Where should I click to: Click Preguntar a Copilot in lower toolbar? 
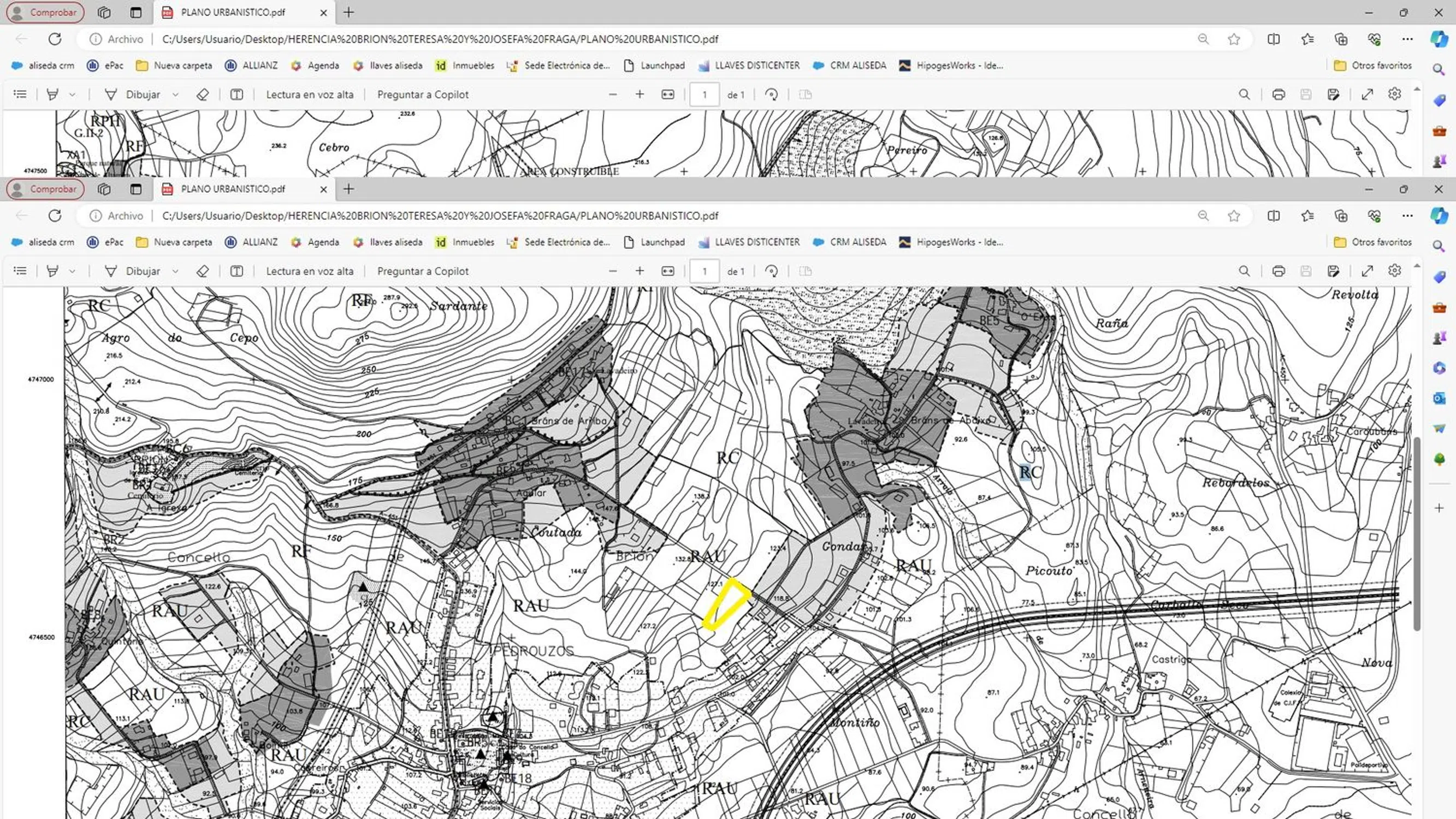click(422, 271)
